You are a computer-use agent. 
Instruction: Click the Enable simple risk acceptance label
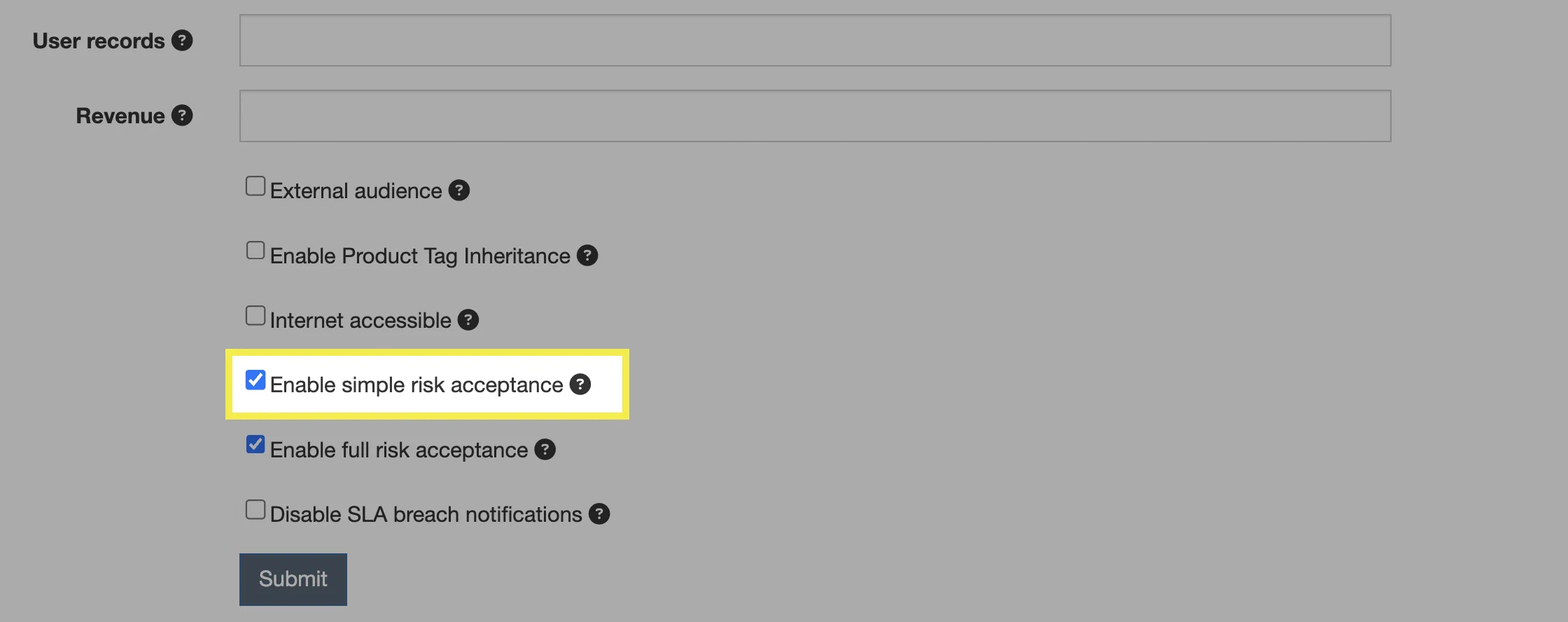coord(416,385)
